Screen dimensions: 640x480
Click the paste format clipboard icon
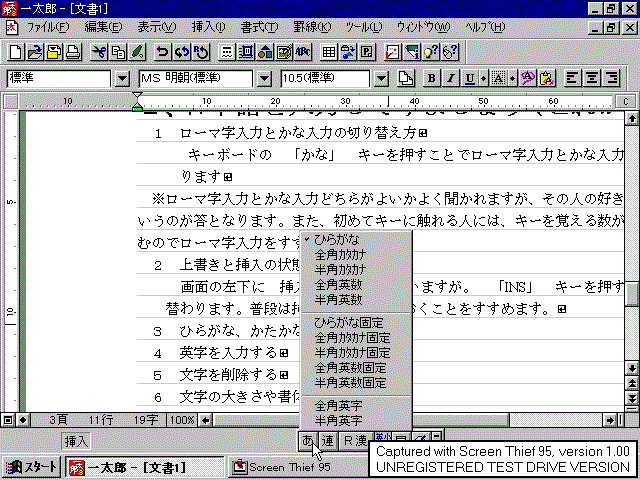click(547, 78)
